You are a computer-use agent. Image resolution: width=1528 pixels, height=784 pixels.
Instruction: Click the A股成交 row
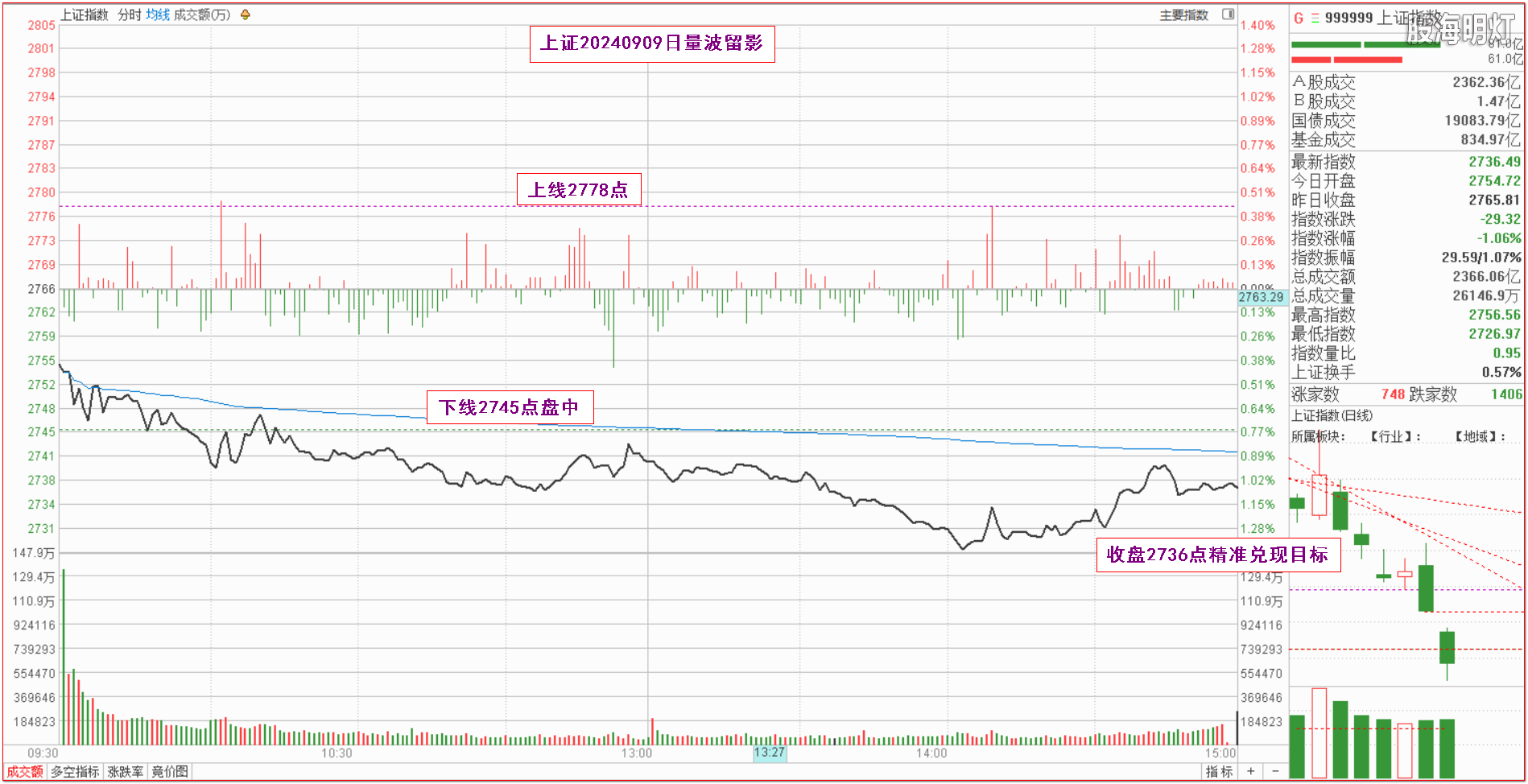(1406, 82)
